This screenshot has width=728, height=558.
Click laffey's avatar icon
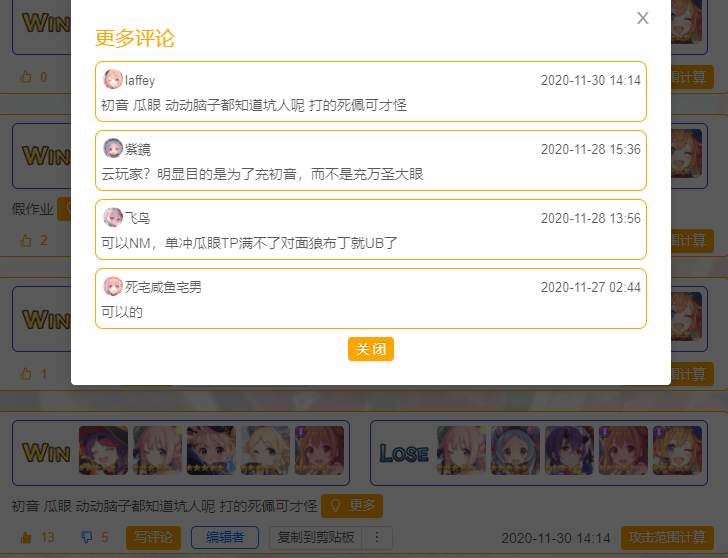[x=113, y=79]
